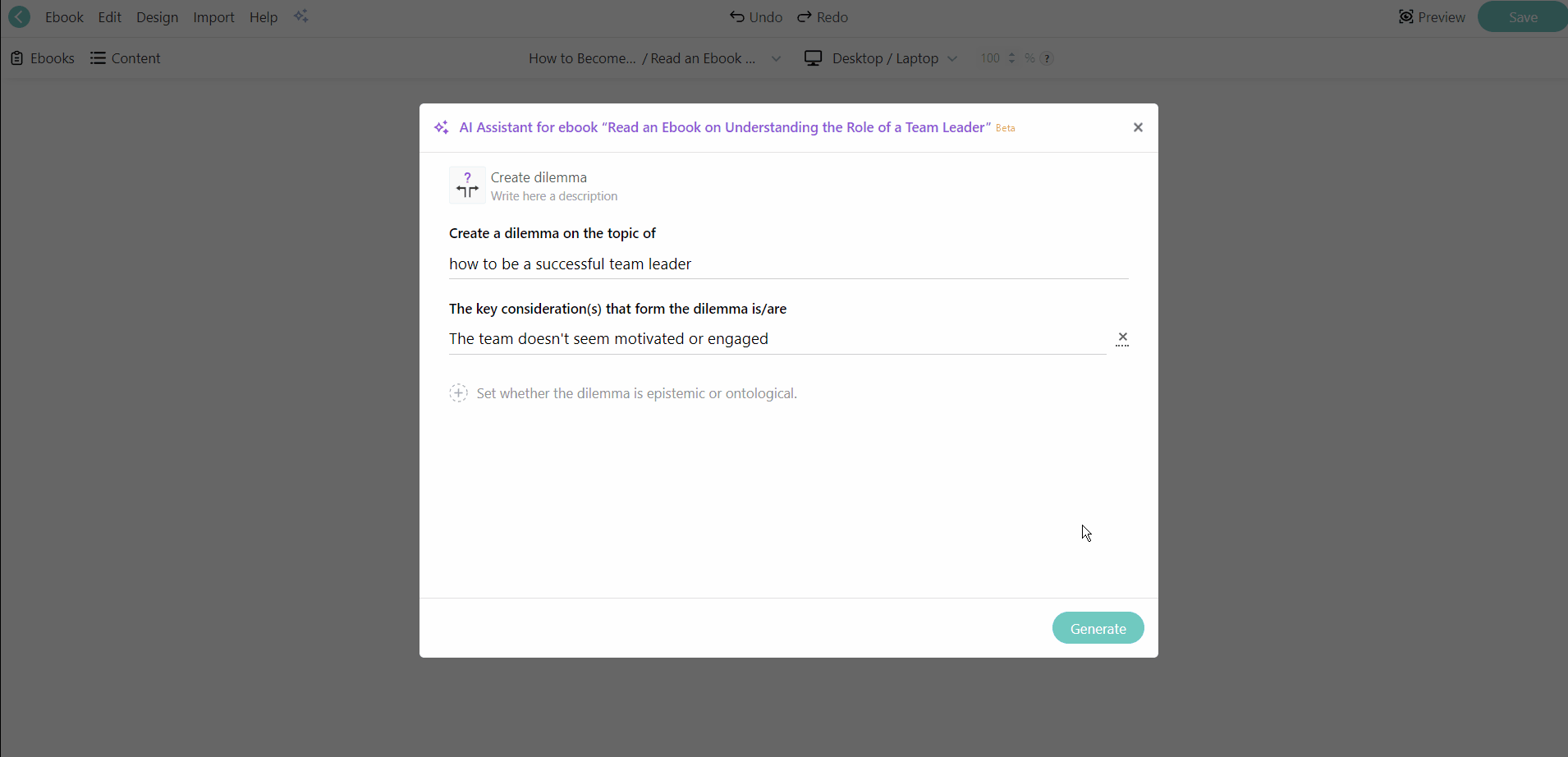Open the Preview mode

(1432, 17)
